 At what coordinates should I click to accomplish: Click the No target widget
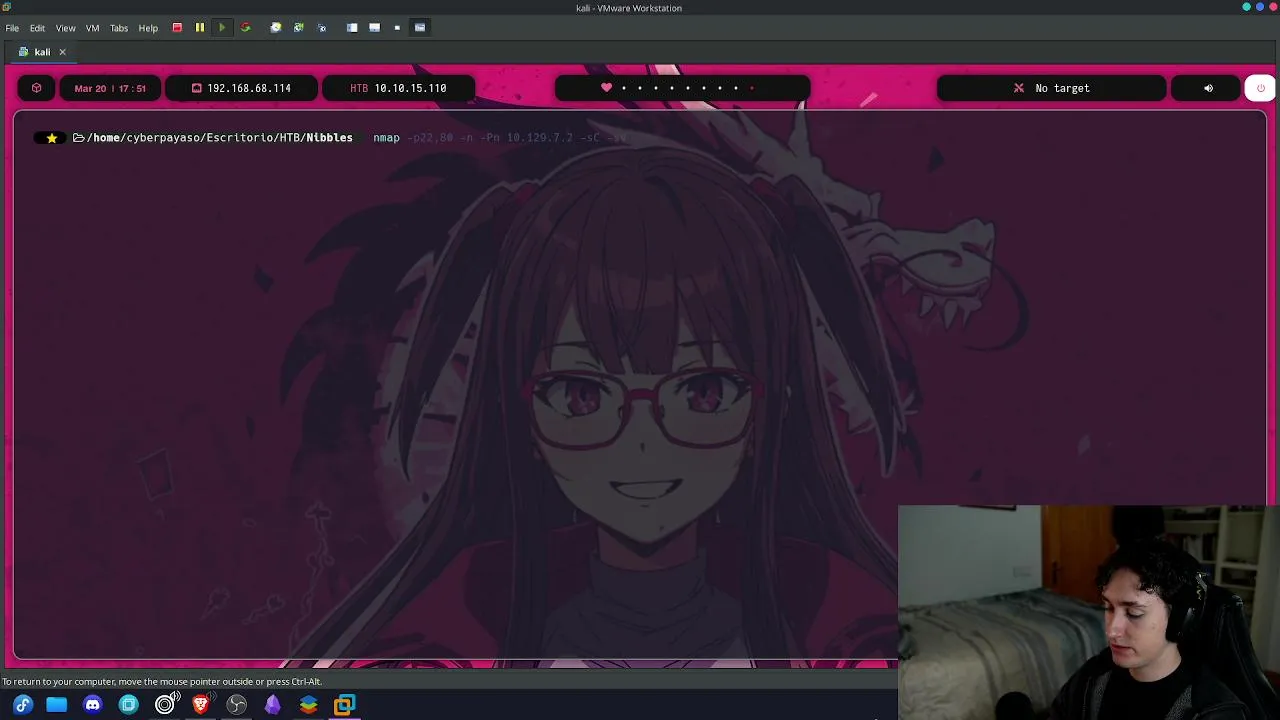(x=1051, y=88)
